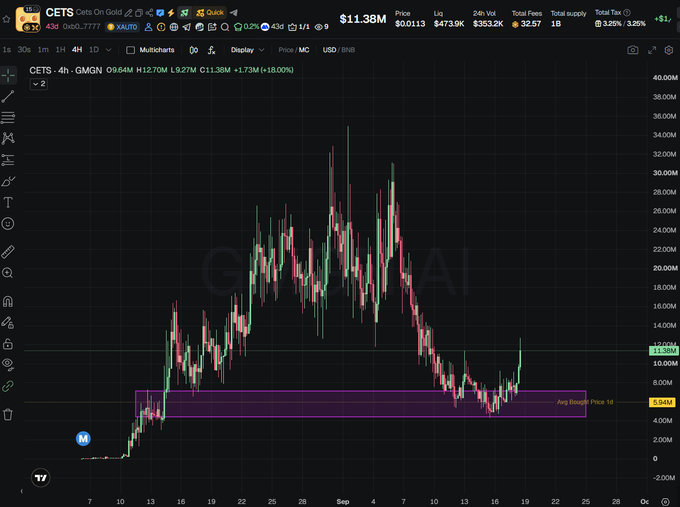The height and width of the screenshot is (507, 680).
Task: Switch to the 1D timeframe
Action: tap(94, 50)
